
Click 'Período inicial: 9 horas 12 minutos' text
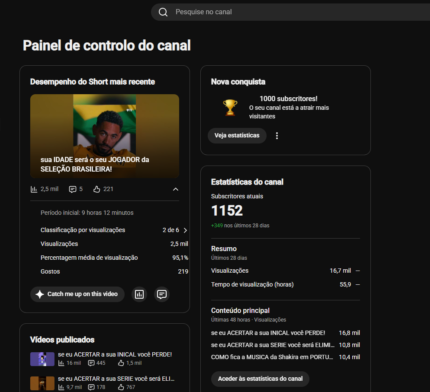(x=87, y=213)
